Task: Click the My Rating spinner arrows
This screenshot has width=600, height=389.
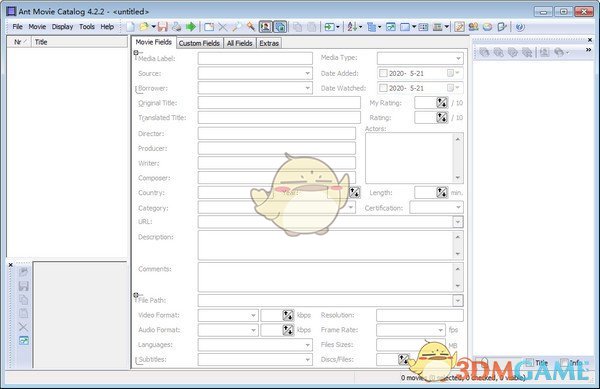Action: (442, 103)
